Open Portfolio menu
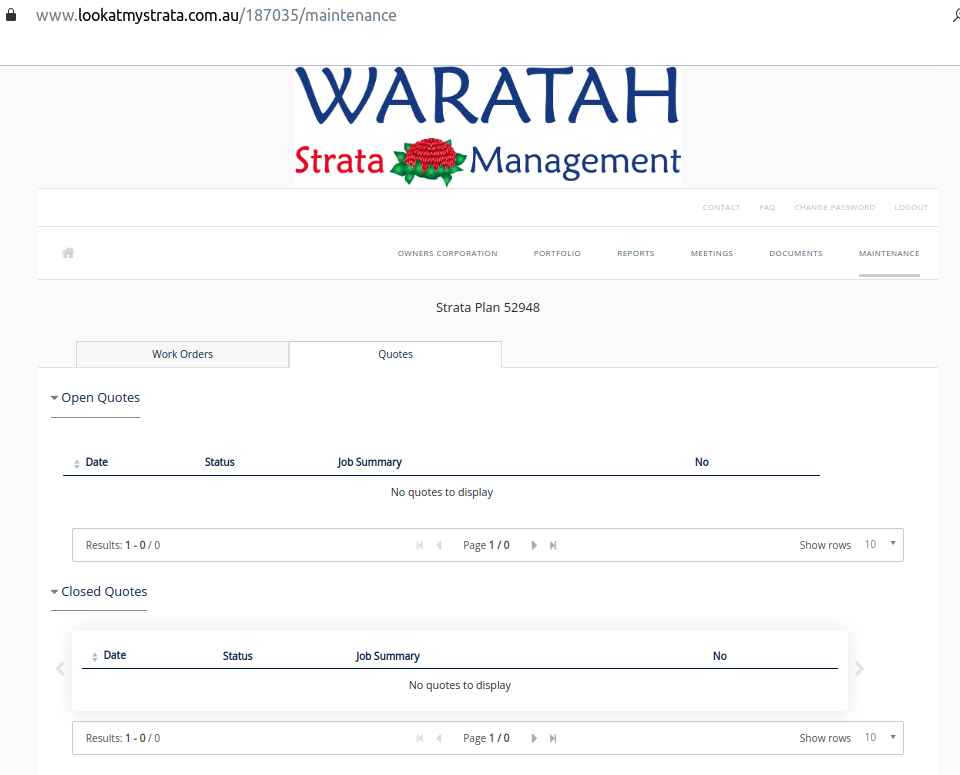The height and width of the screenshot is (775, 960). coord(557,253)
